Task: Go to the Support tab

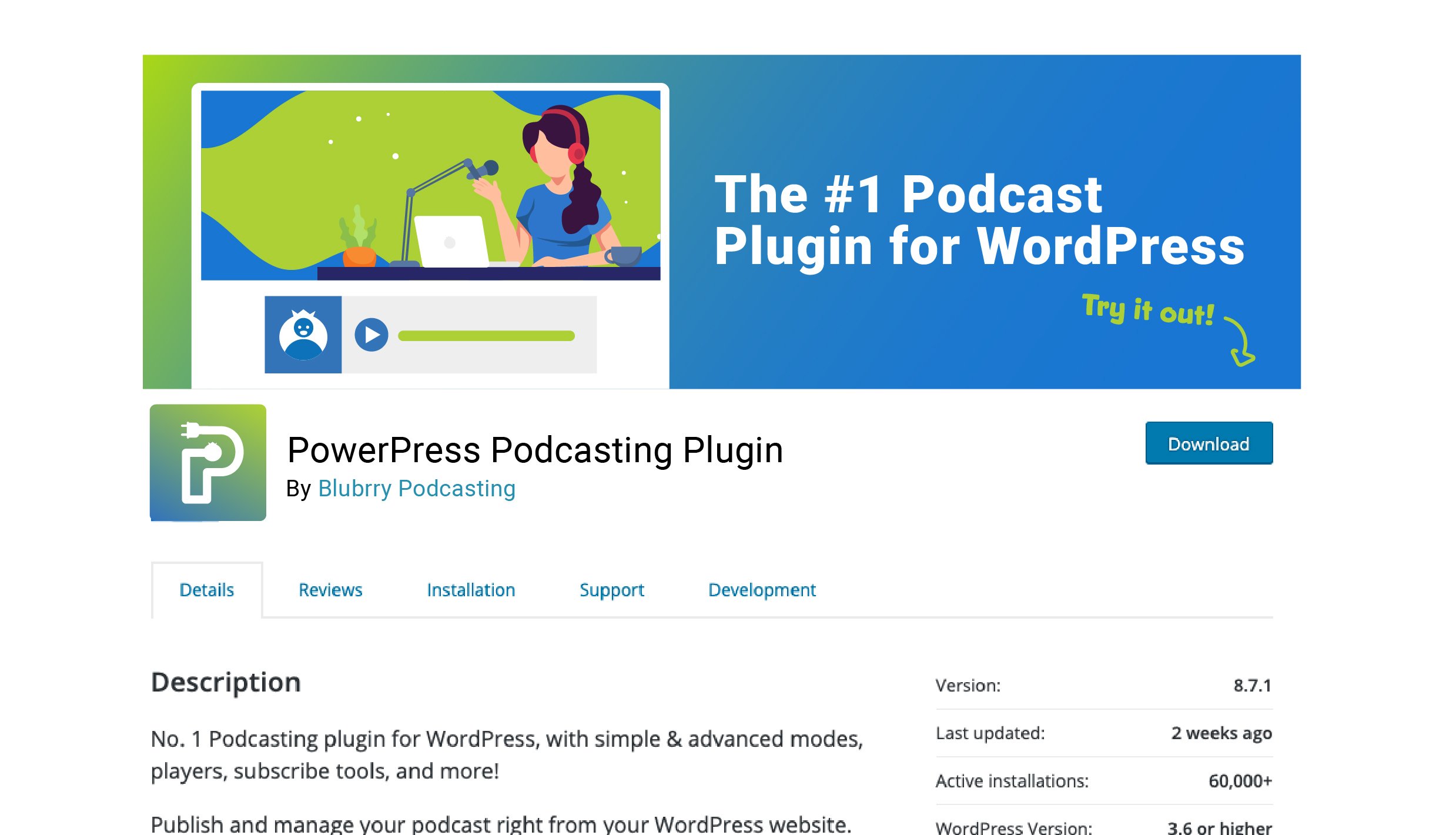Action: pyautogui.click(x=611, y=590)
